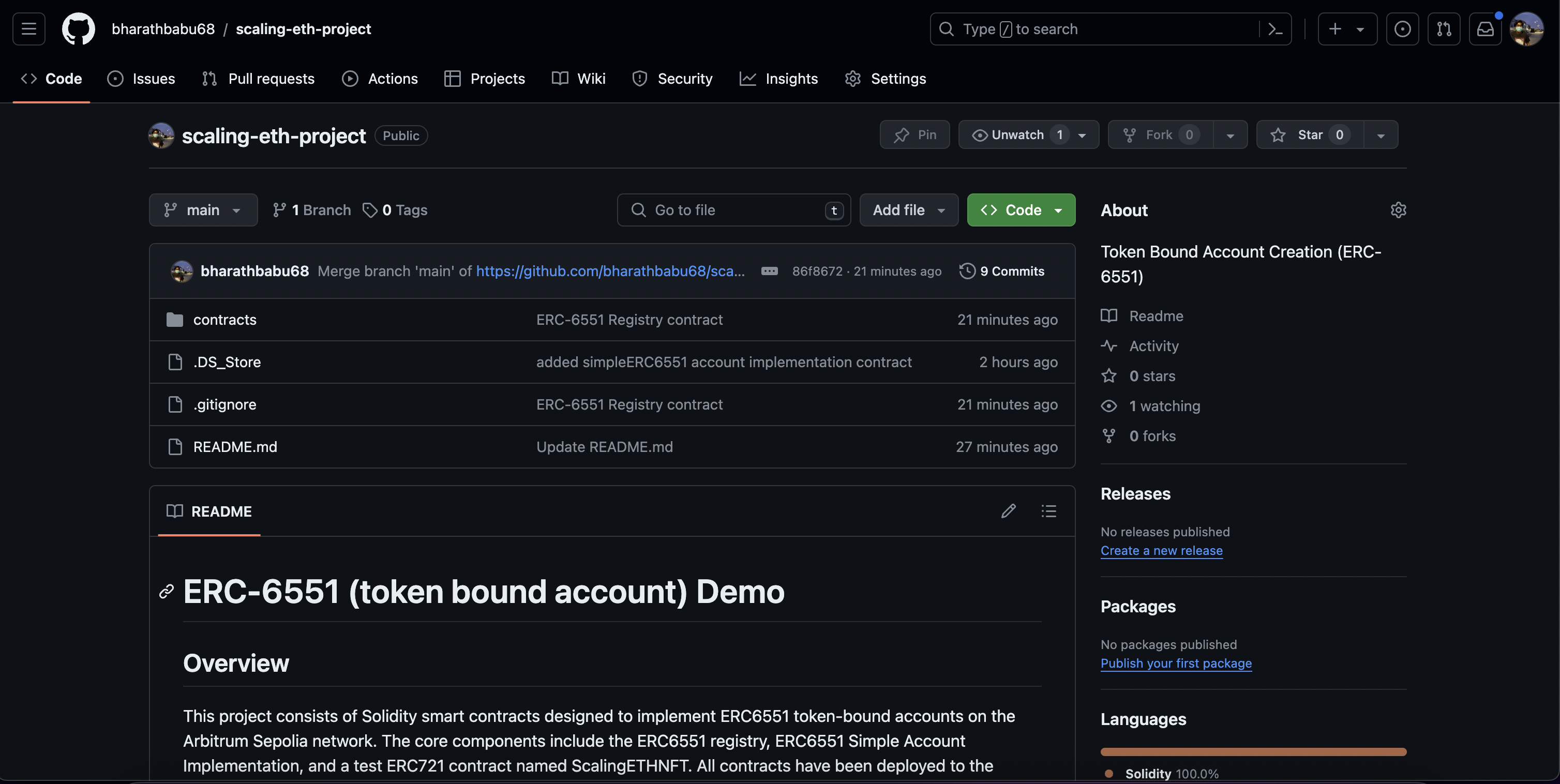View 1 watching link in About
This screenshot has width=1560, height=784.
[x=1150, y=406]
